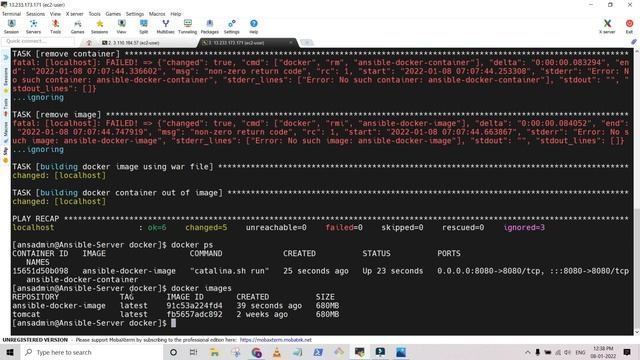
Task: Click the paperclip attachment icon
Action: [633, 42]
